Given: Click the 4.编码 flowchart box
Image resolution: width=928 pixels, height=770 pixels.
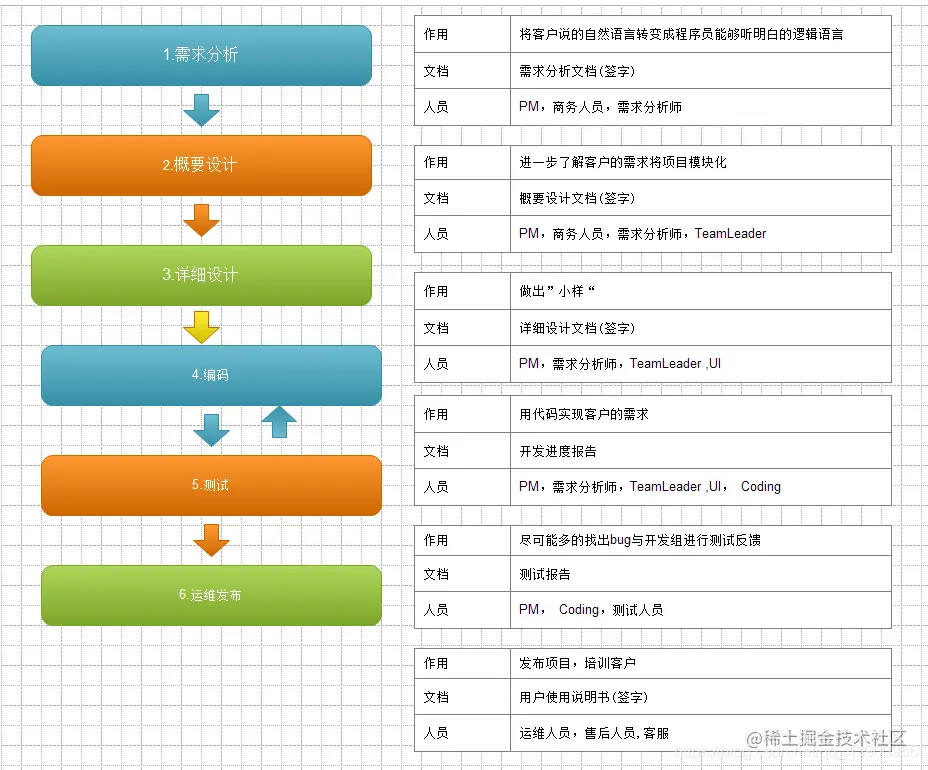Looking at the screenshot, I should 211,375.
